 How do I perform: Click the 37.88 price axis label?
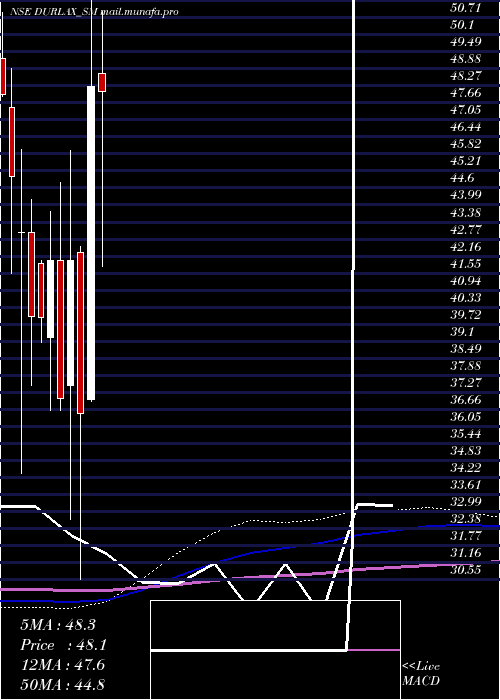point(465,365)
